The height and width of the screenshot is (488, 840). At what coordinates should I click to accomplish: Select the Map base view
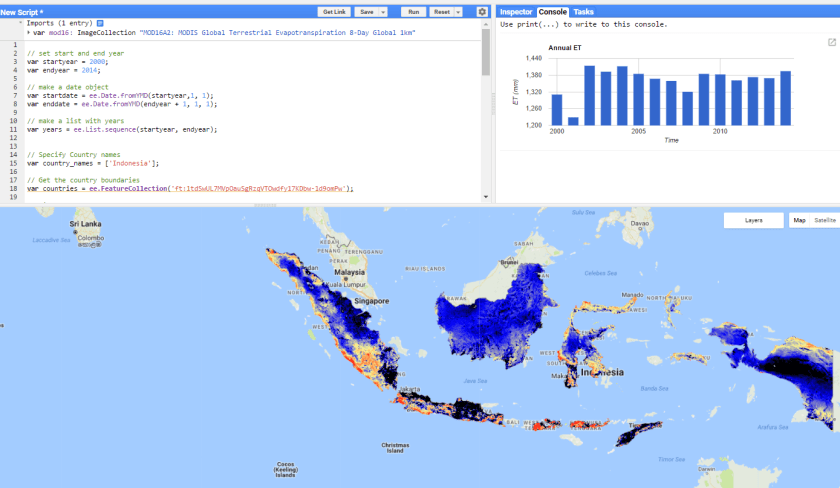coord(799,220)
